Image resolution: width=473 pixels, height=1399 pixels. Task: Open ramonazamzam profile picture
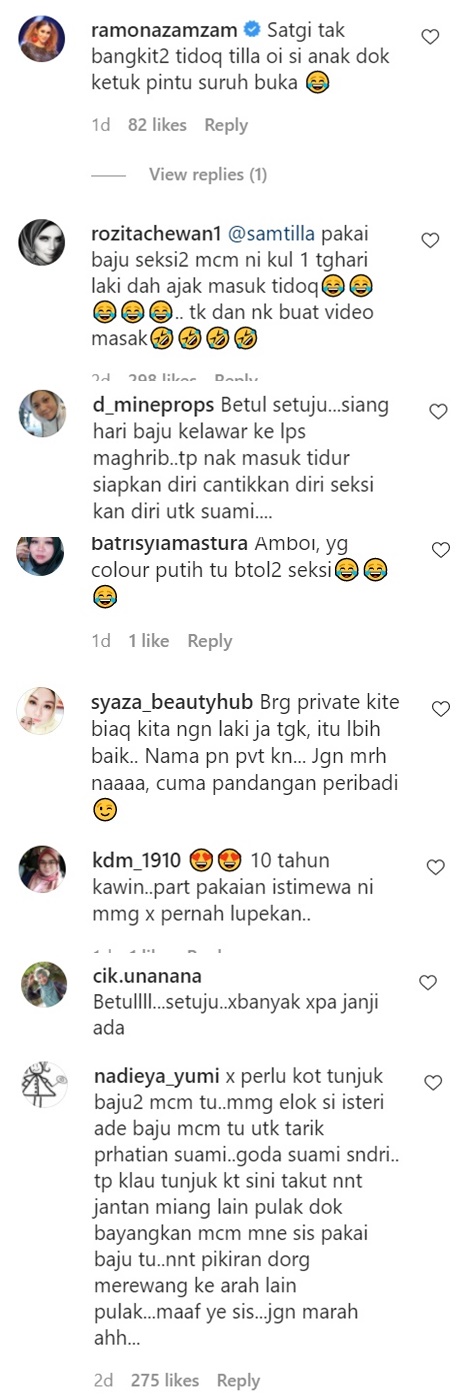click(43, 39)
